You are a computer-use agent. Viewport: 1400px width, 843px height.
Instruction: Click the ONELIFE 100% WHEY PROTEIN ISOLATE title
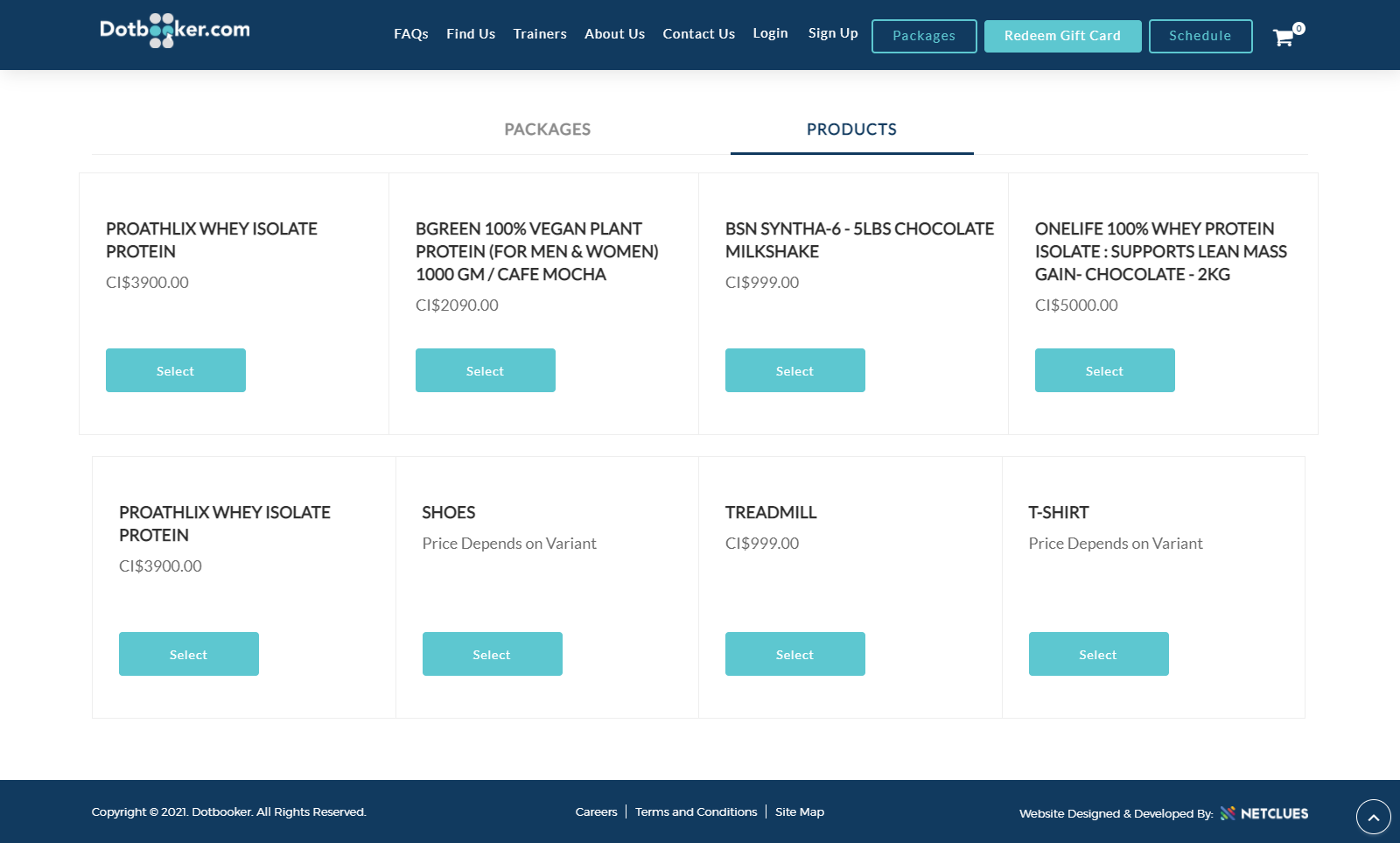pos(1161,251)
